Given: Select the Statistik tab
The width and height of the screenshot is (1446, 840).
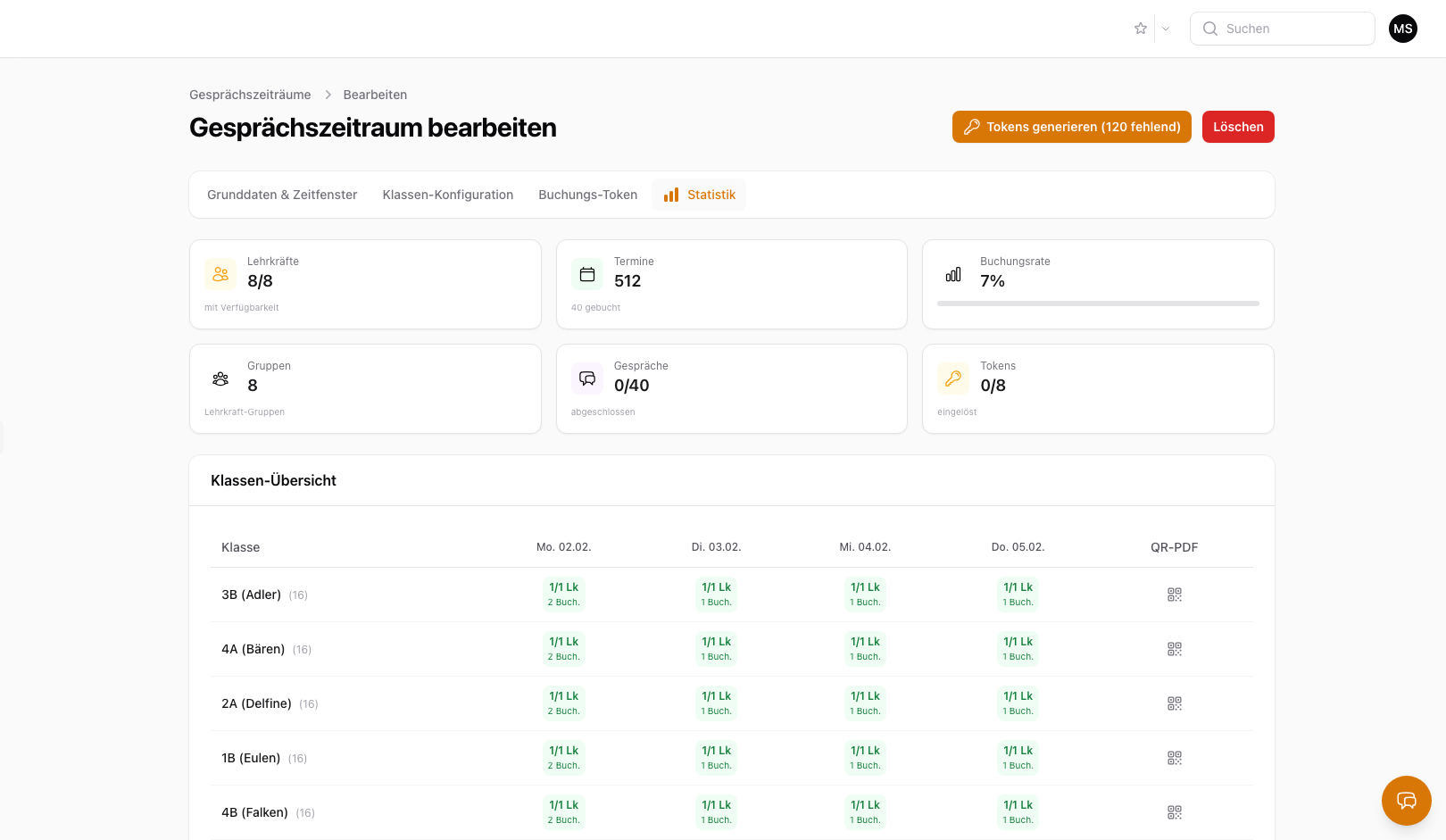Looking at the screenshot, I should click(700, 195).
